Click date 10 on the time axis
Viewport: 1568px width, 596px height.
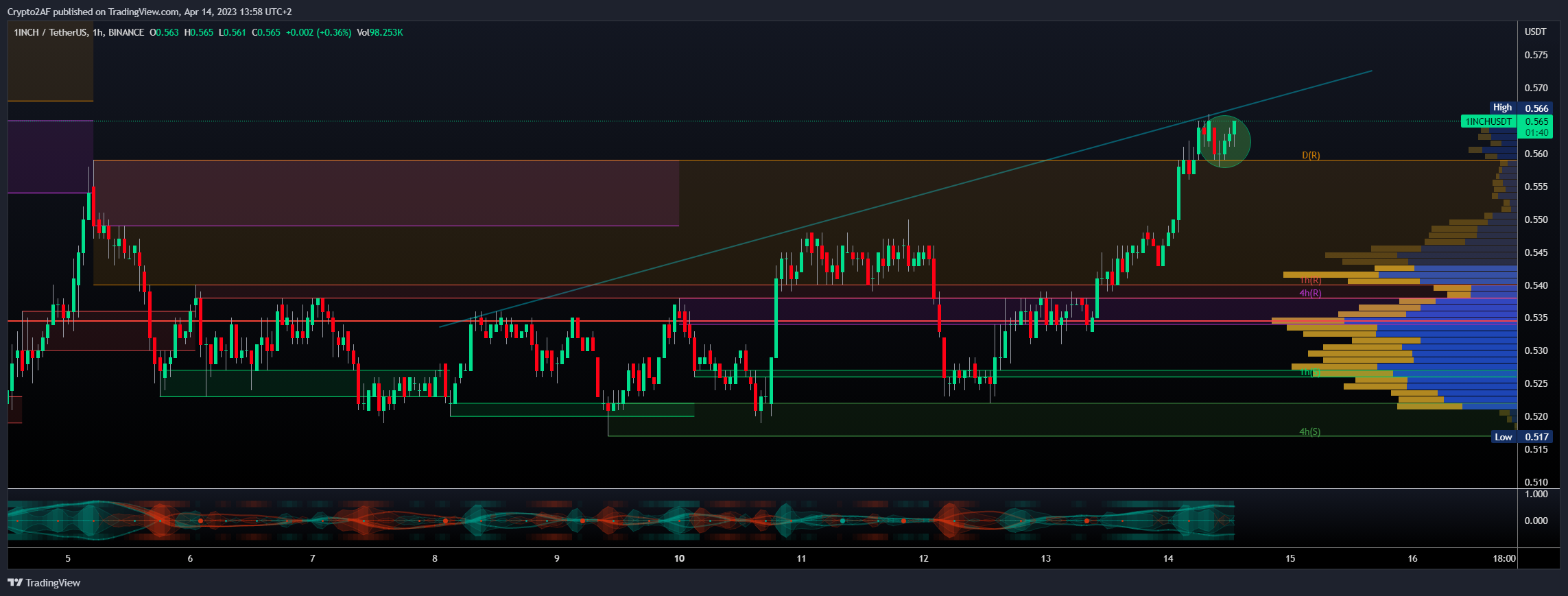point(679,558)
